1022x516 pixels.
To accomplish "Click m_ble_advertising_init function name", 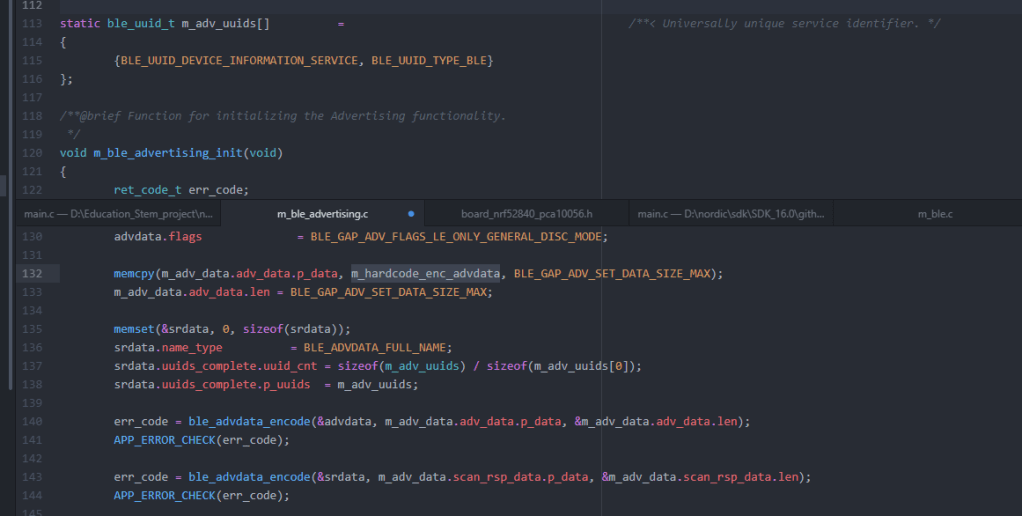I will click(167, 153).
